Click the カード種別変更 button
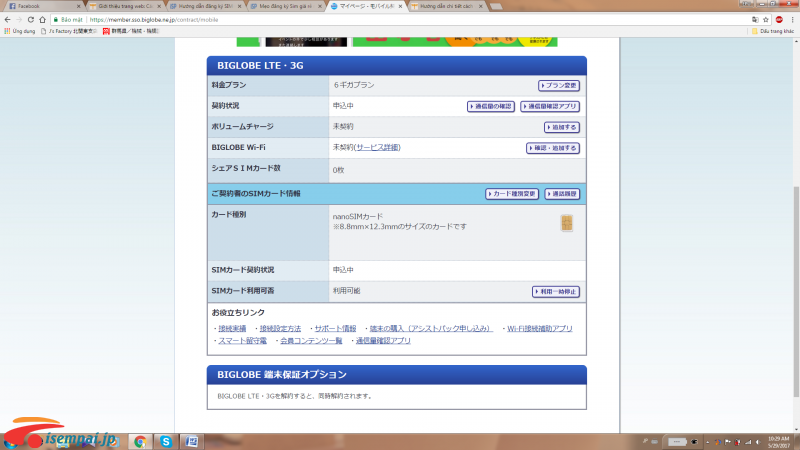800x450 pixels. coord(512,194)
